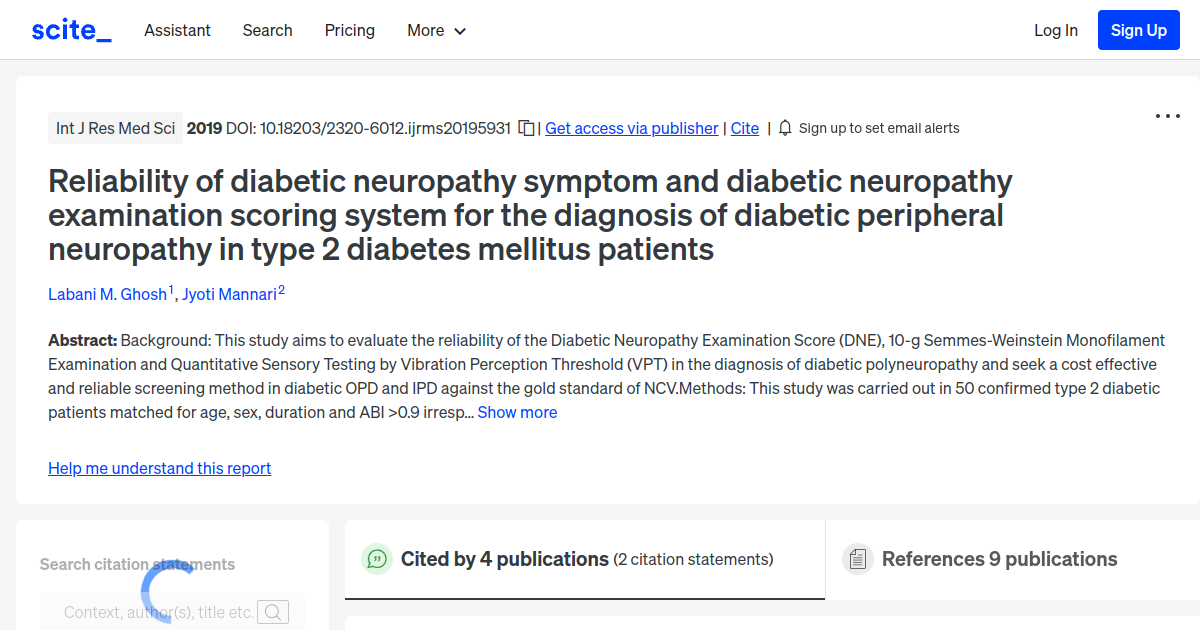Click the magnifying glass search icon
Image resolution: width=1200 pixels, height=630 pixels.
pyautogui.click(x=272, y=611)
